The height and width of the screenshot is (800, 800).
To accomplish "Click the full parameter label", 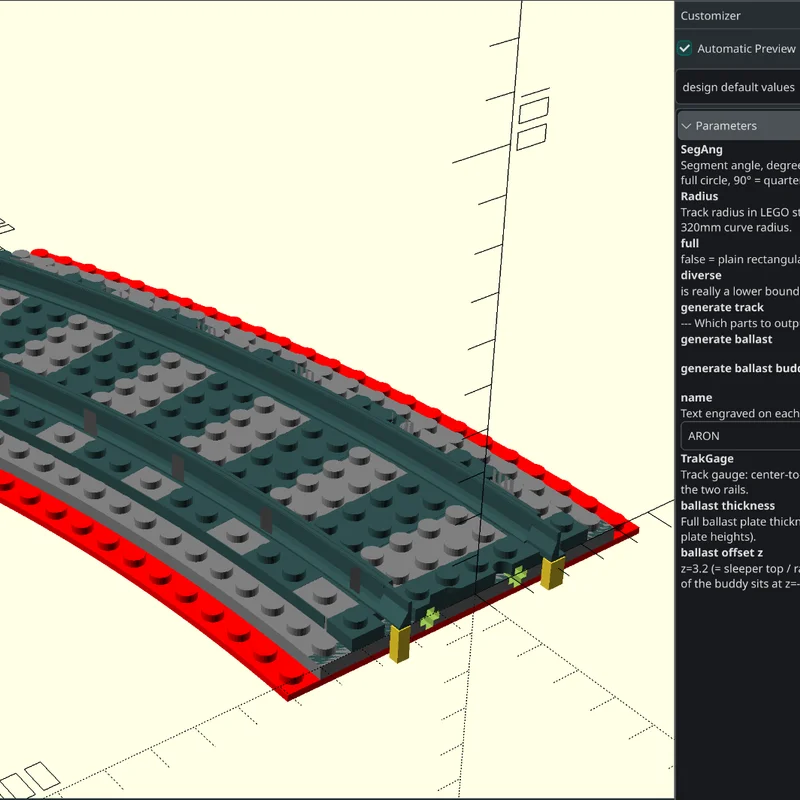I will (x=690, y=243).
